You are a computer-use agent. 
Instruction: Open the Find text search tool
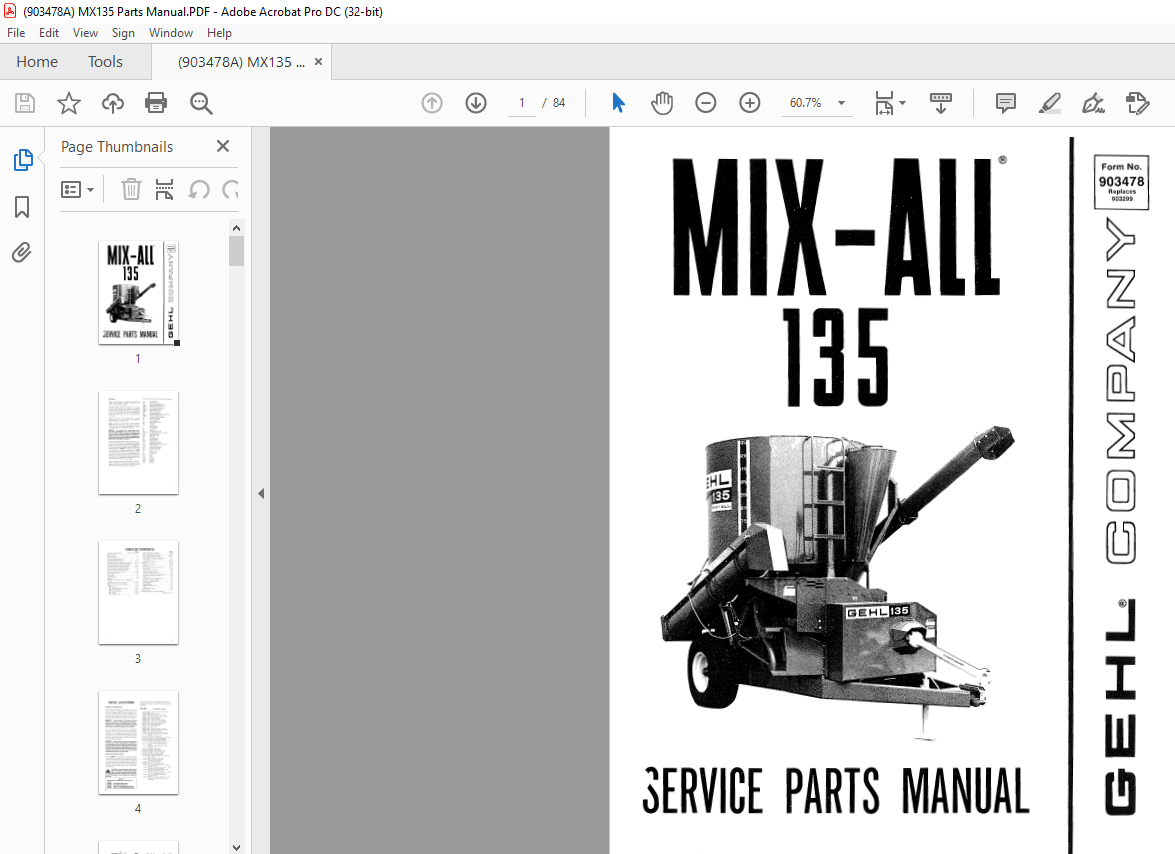tap(201, 103)
